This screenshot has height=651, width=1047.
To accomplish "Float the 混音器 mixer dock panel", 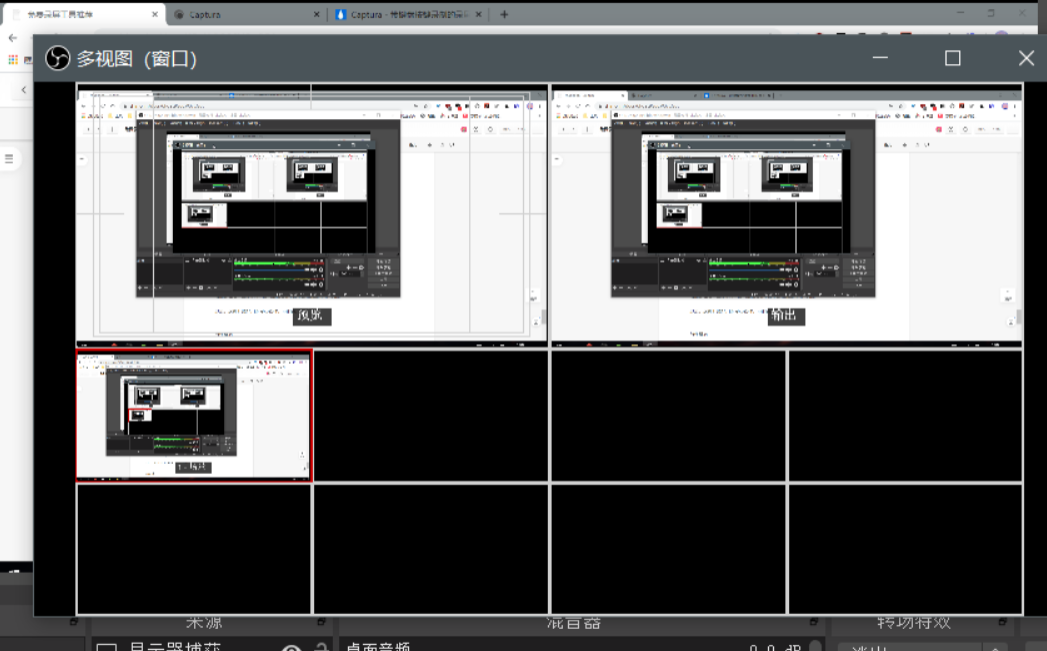I will tap(817, 622).
